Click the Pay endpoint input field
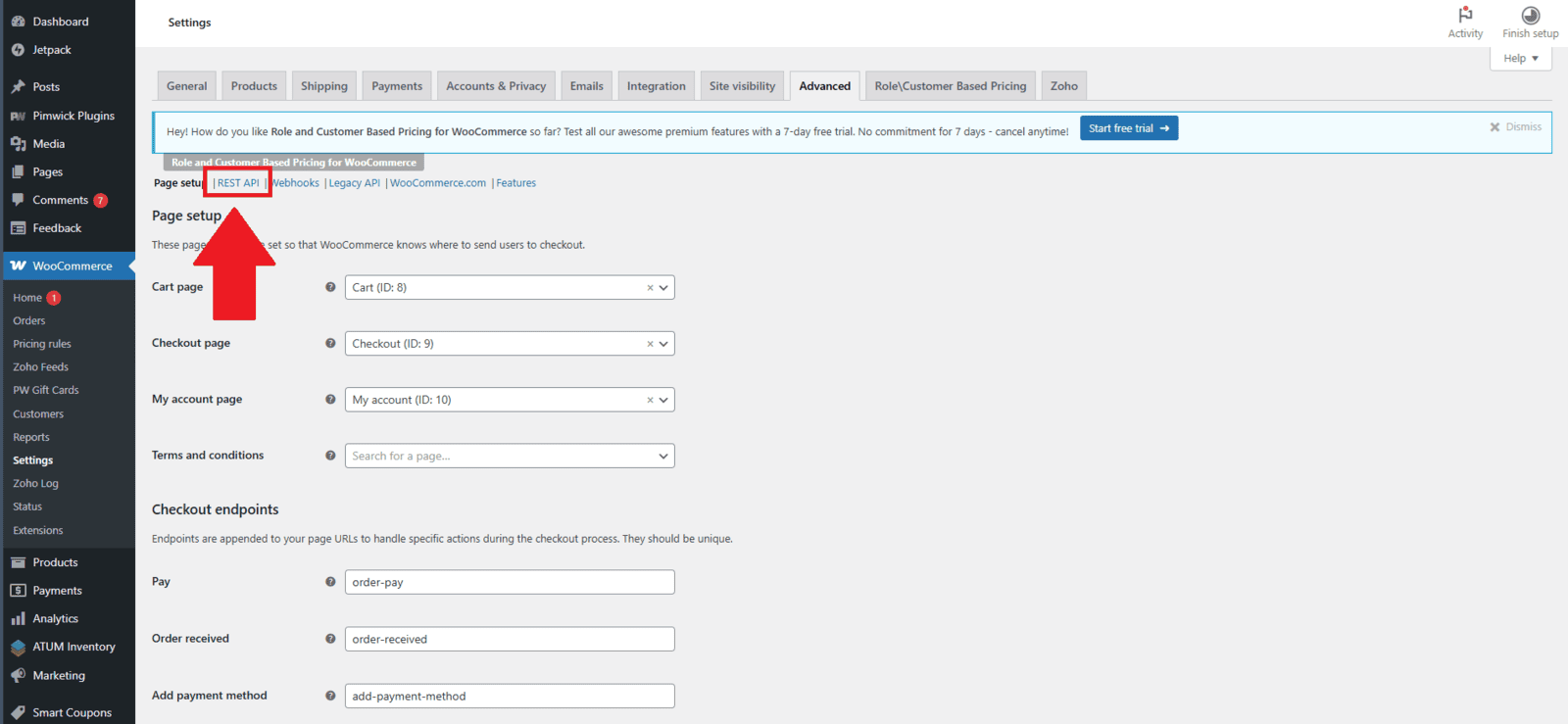 510,582
